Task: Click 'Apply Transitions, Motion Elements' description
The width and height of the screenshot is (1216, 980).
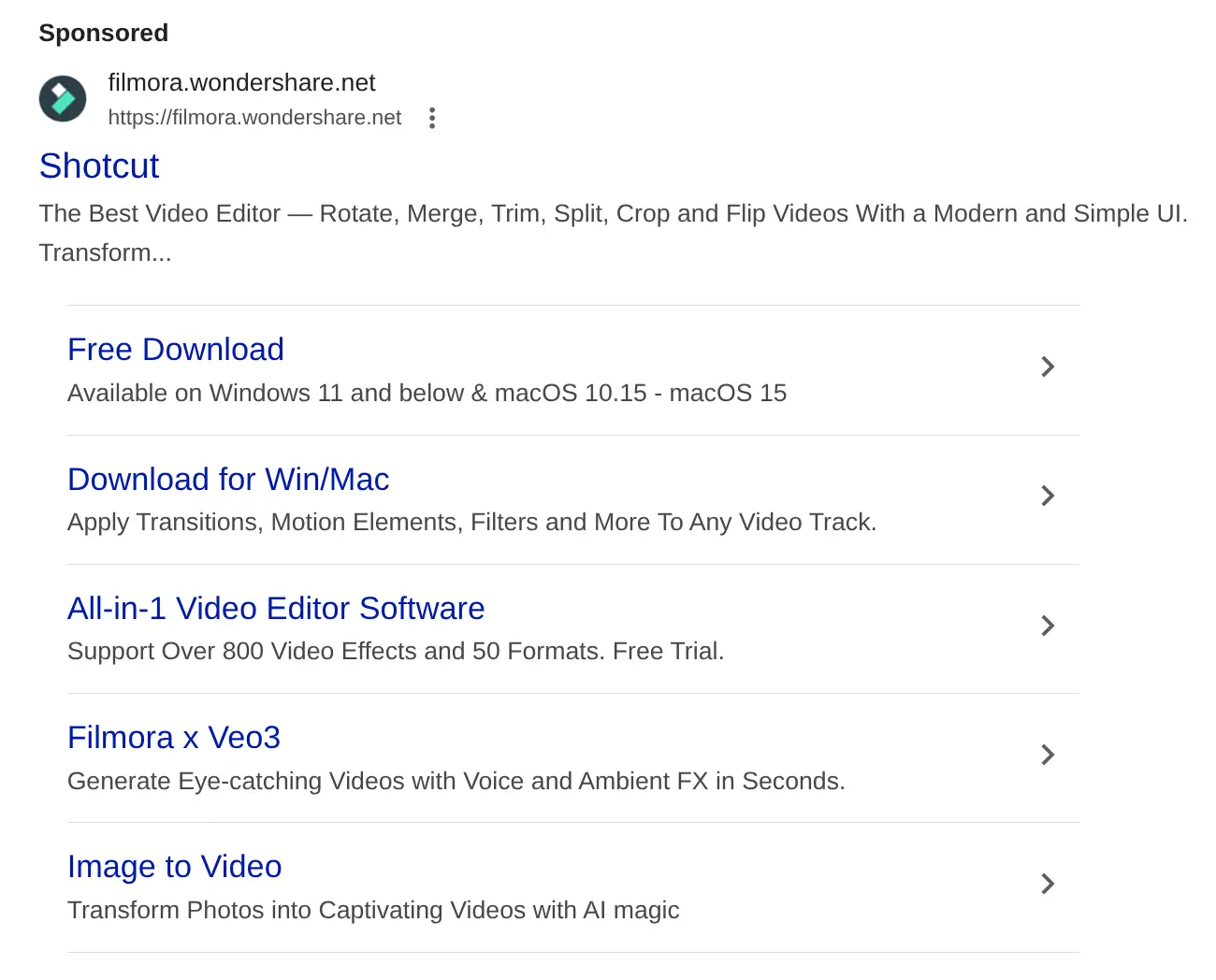Action: click(x=472, y=522)
